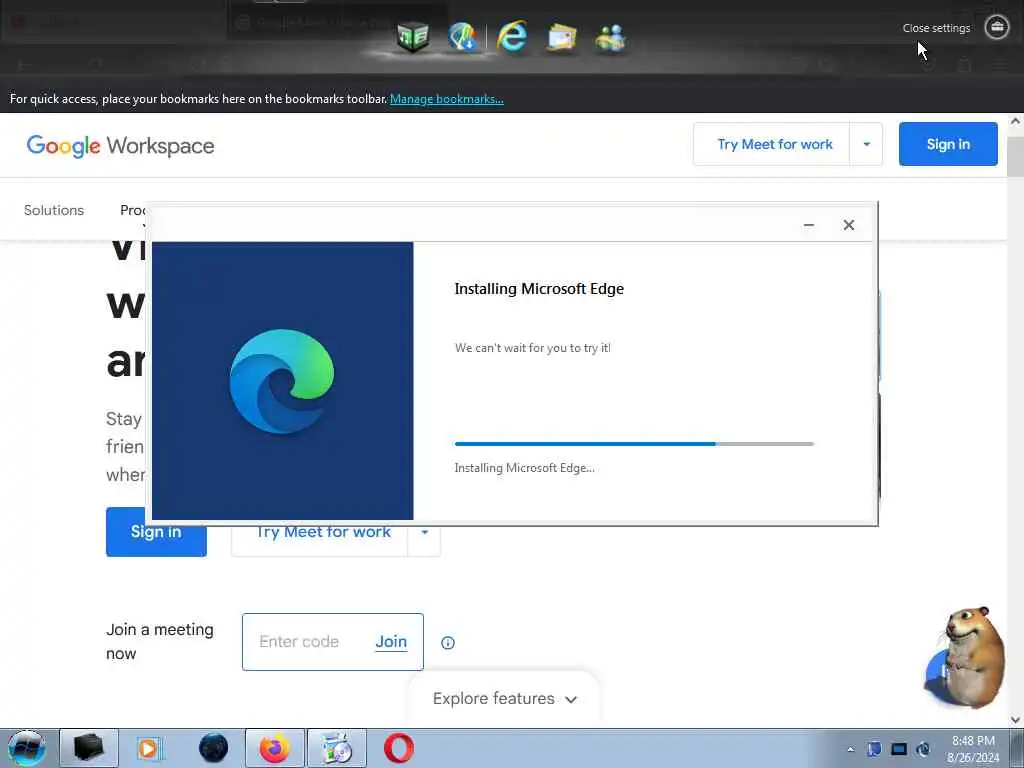This screenshot has height=768, width=1024.
Task: Click the Edge installation progress bar
Action: (634, 444)
